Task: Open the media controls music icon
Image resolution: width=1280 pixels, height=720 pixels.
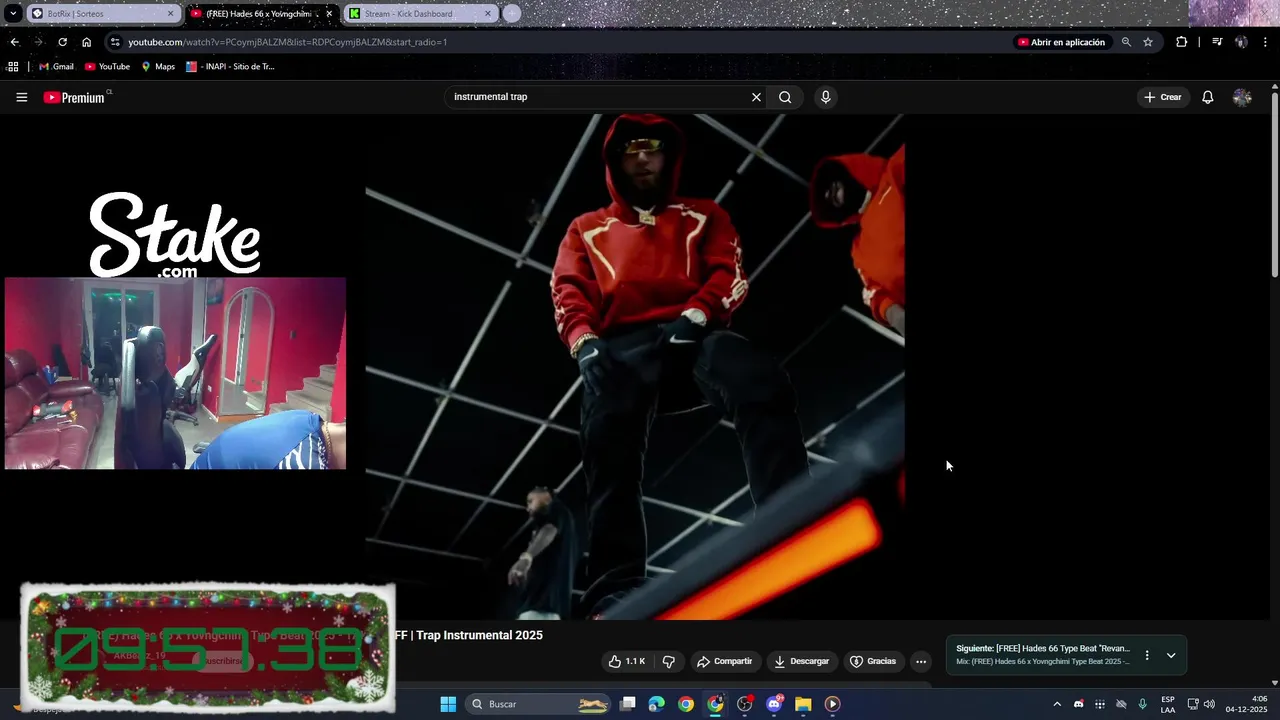Action: [x=1217, y=42]
